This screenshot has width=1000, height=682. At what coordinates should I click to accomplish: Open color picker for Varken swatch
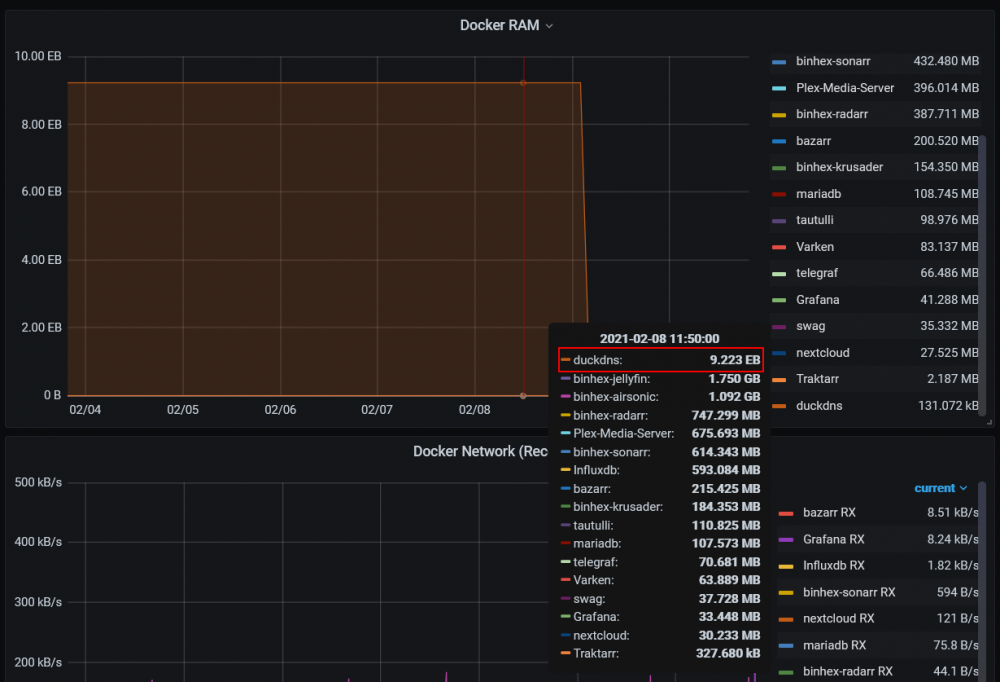tap(779, 248)
